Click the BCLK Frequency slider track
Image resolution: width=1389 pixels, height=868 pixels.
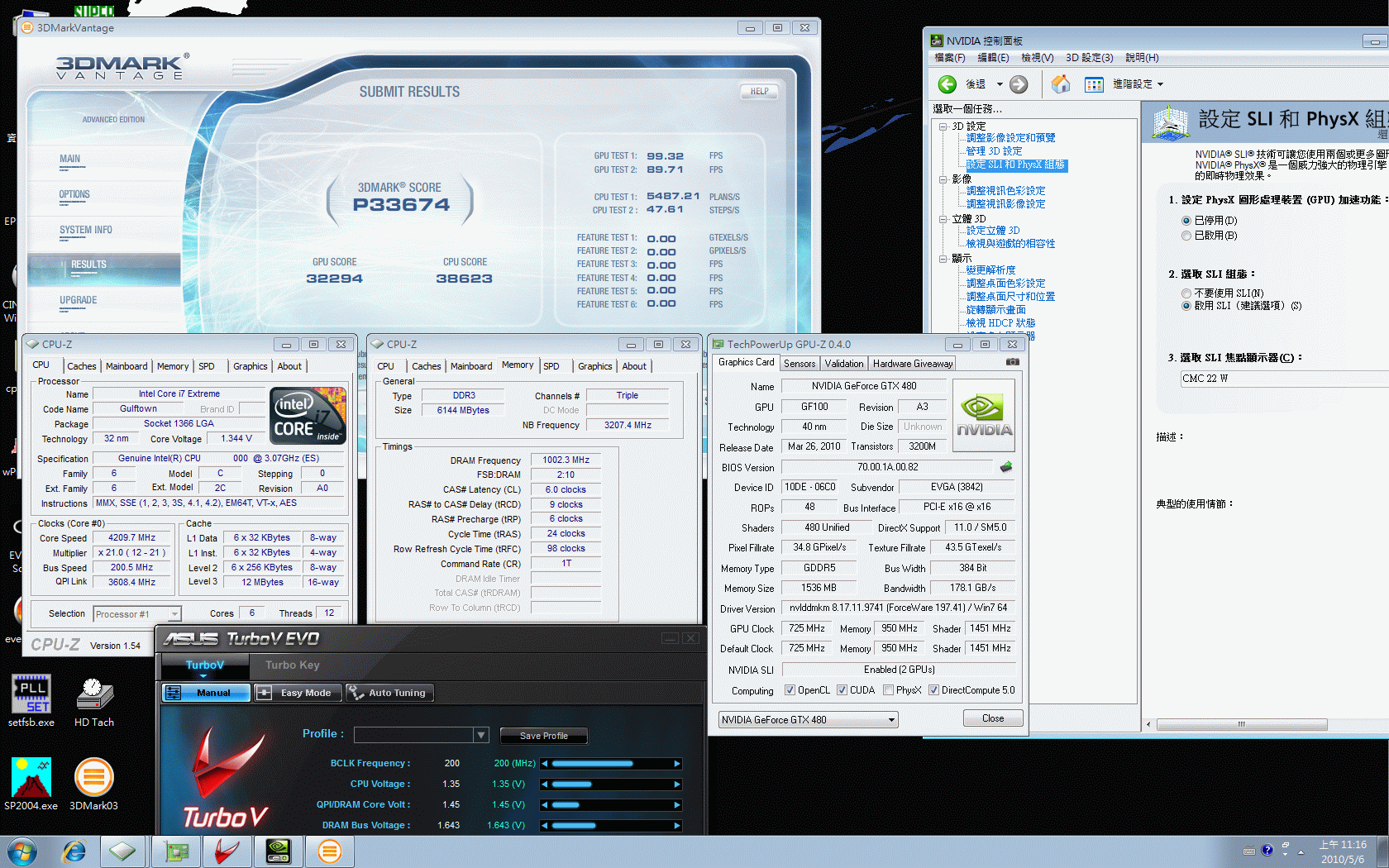click(x=612, y=764)
